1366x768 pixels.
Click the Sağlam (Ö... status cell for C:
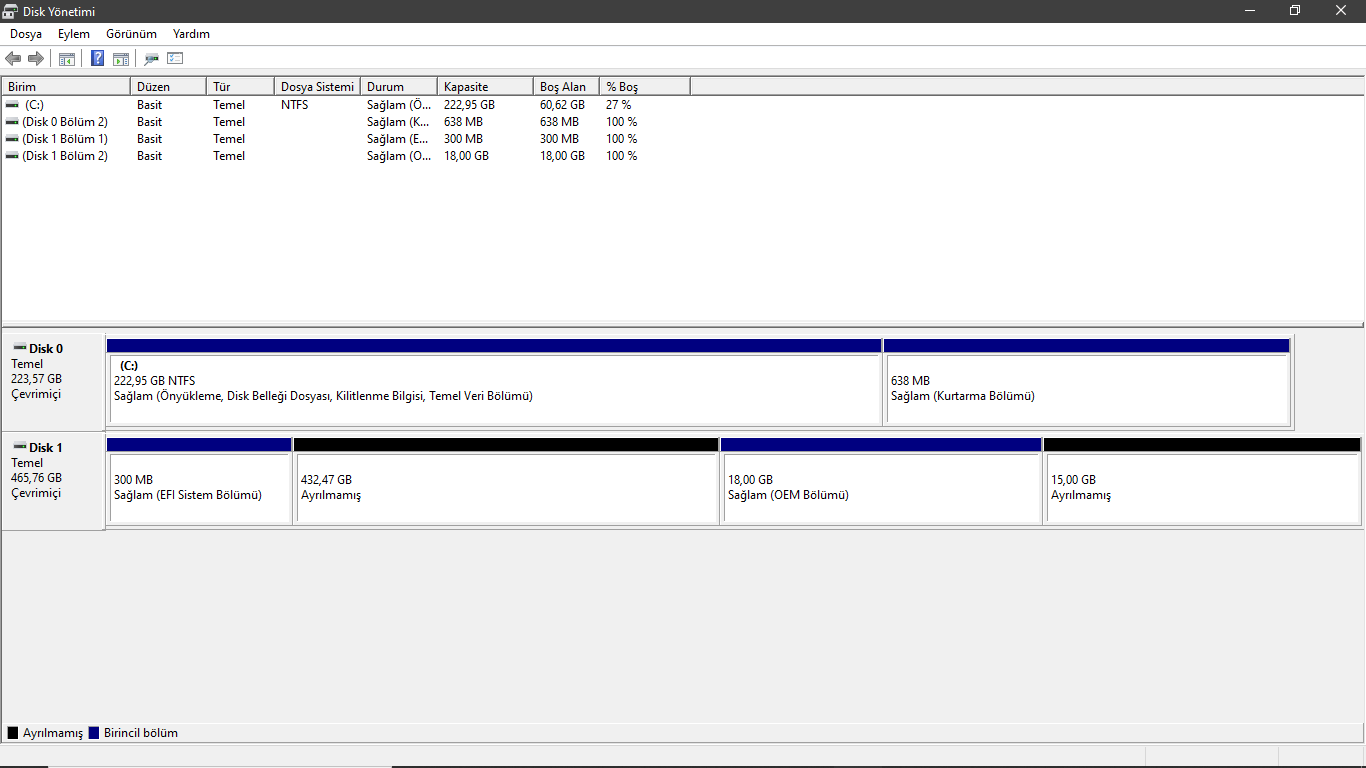[400, 104]
